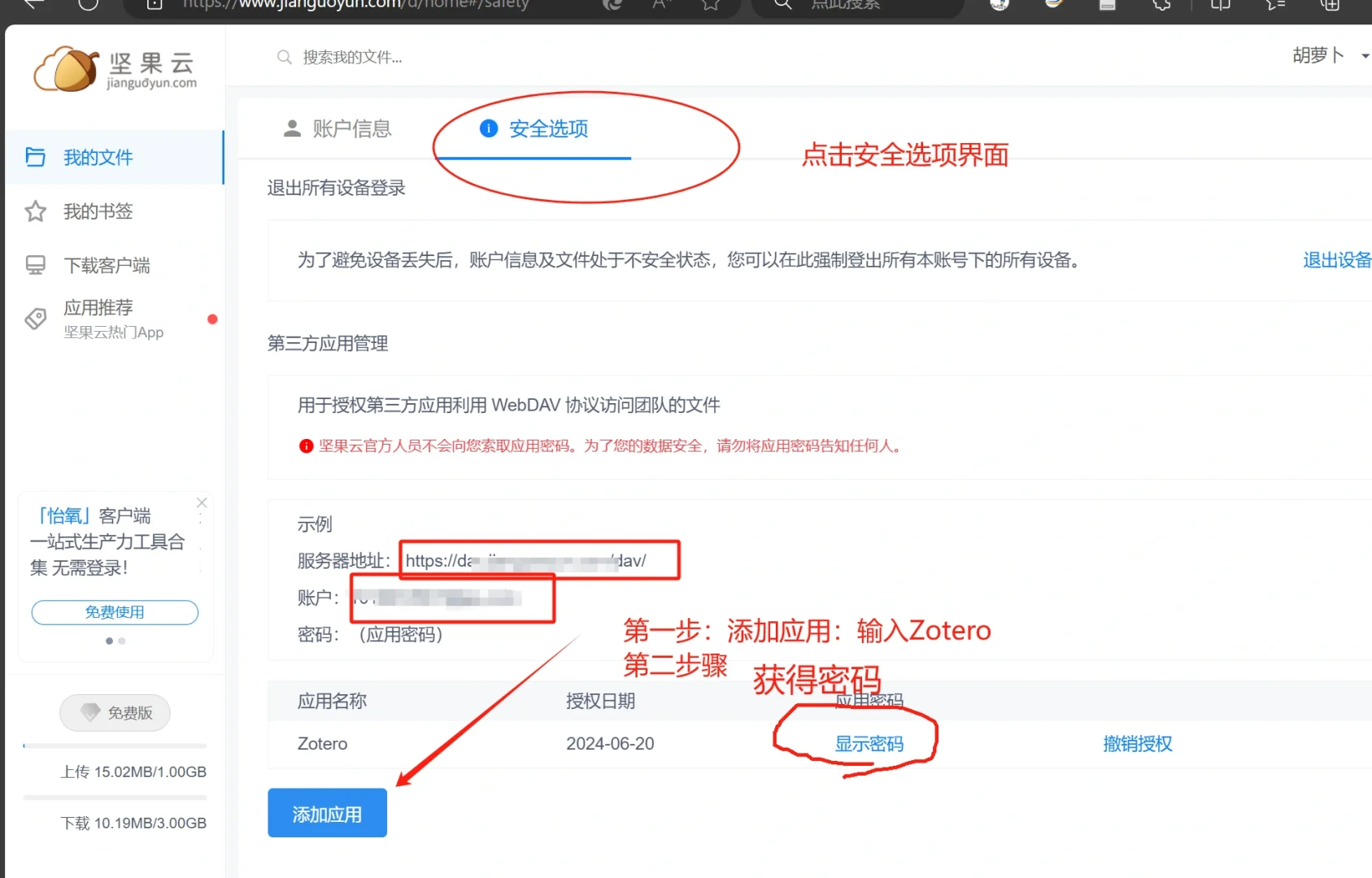The width and height of the screenshot is (1372, 878).
Task: Bookmark page using browser favorites star
Action: [709, 4]
